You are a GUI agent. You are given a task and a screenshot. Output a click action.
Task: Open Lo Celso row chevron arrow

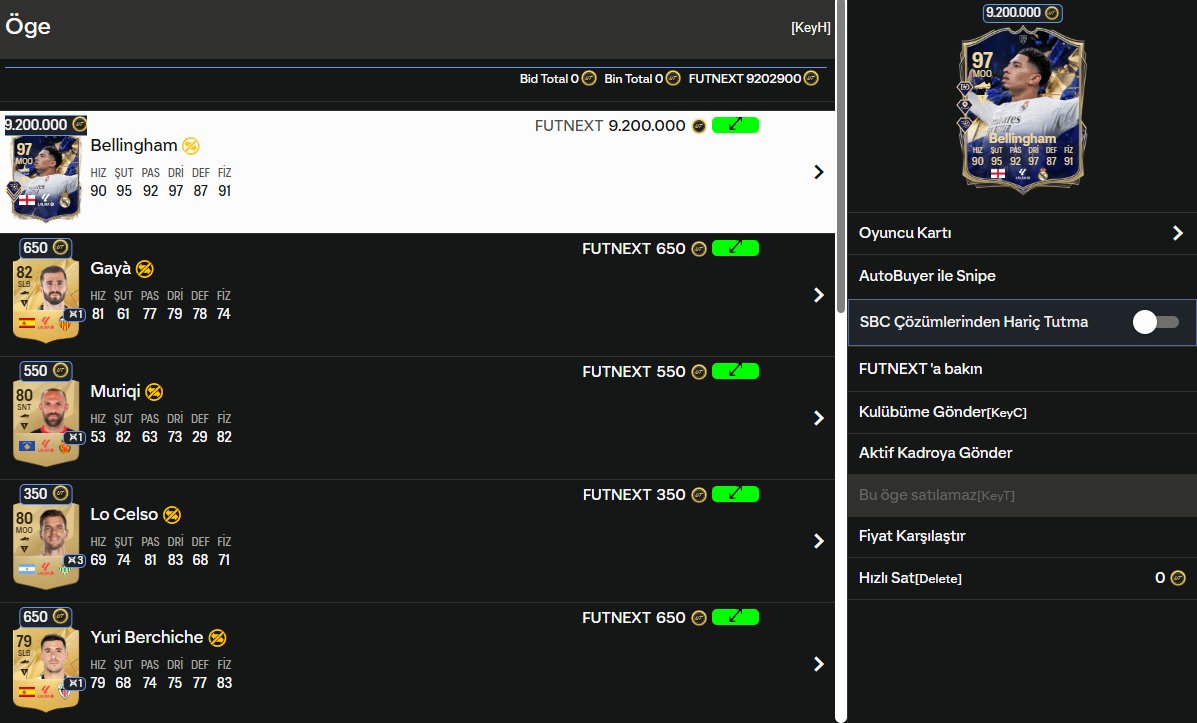pyautogui.click(x=818, y=541)
